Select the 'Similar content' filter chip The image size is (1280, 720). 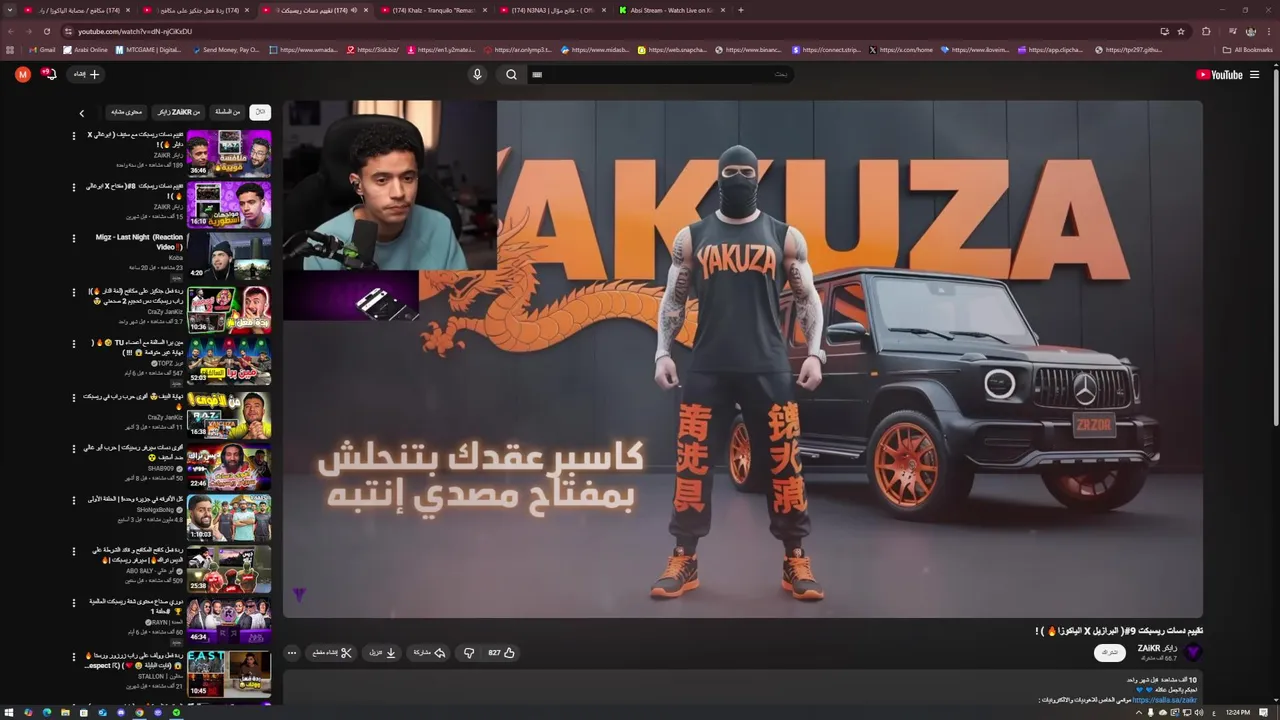coord(126,112)
